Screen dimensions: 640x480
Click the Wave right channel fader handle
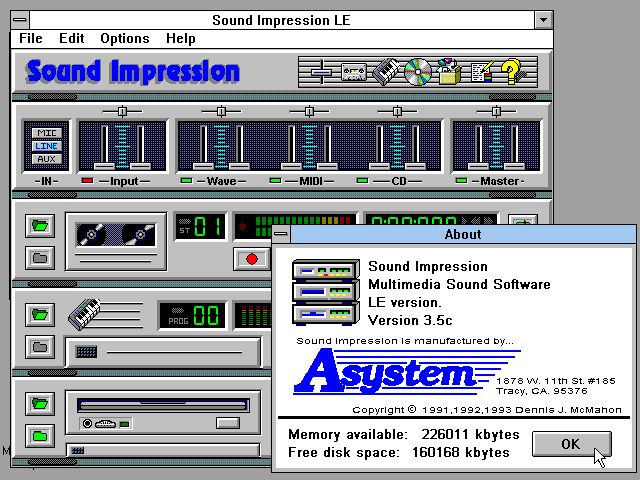(239, 166)
